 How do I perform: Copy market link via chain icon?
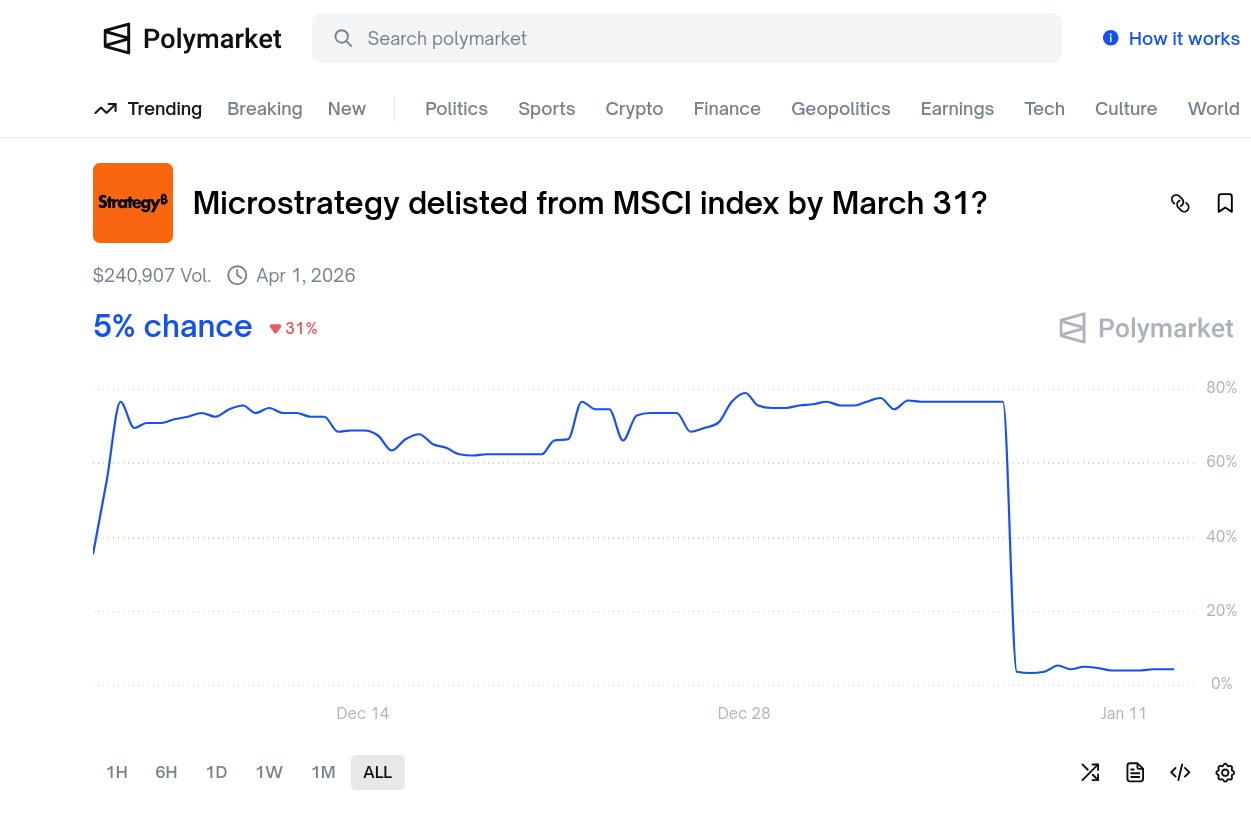pyautogui.click(x=1180, y=203)
